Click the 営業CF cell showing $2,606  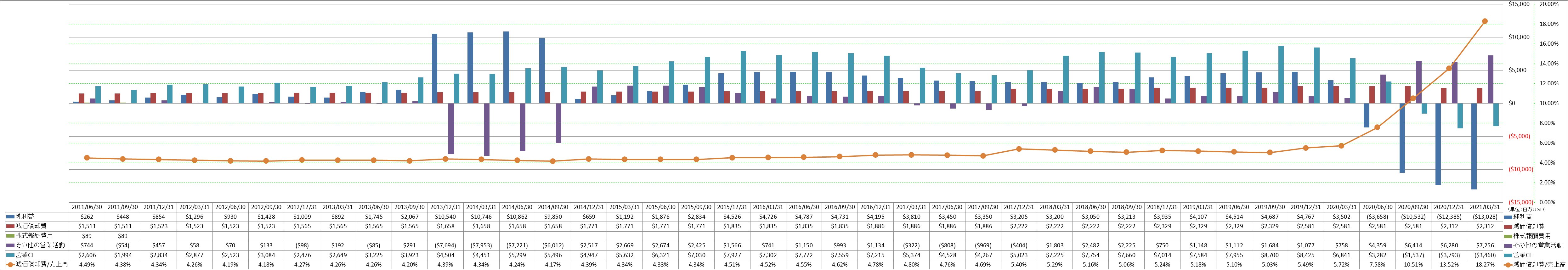(x=87, y=256)
